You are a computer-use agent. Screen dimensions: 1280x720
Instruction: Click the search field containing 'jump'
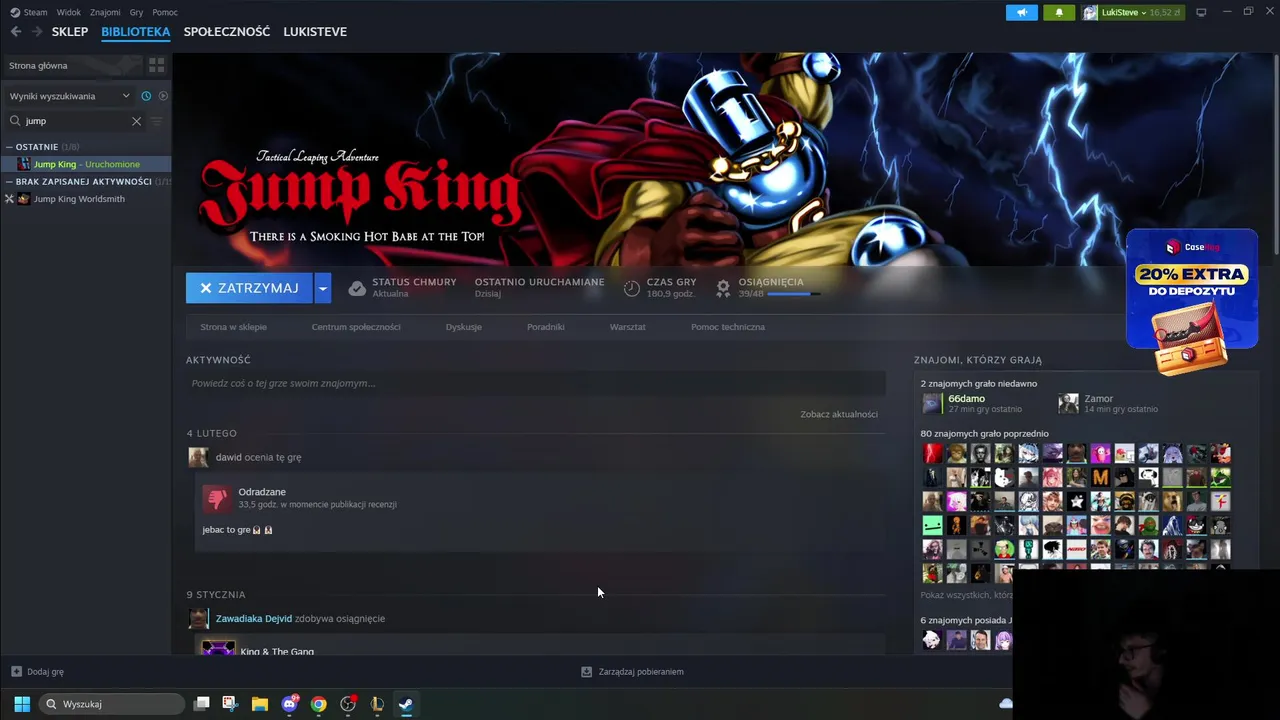(x=75, y=121)
